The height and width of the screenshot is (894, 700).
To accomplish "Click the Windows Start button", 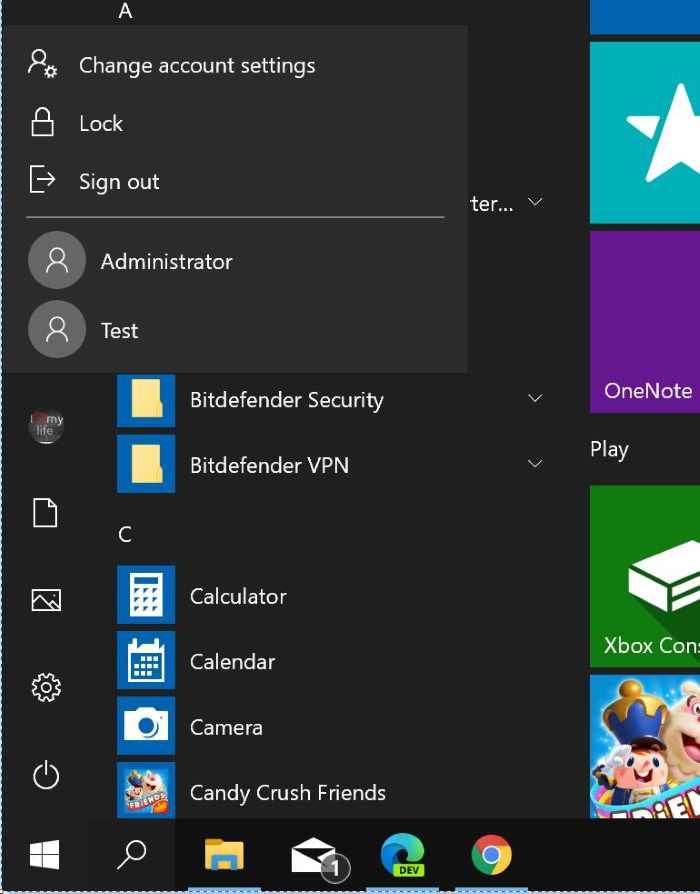I will 44,855.
